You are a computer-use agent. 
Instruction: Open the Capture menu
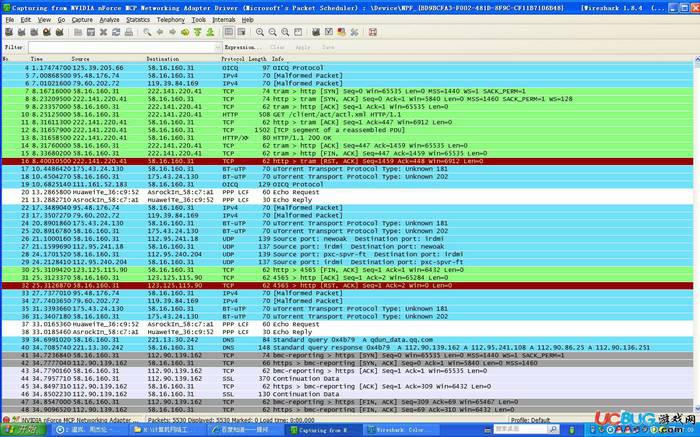(82, 20)
